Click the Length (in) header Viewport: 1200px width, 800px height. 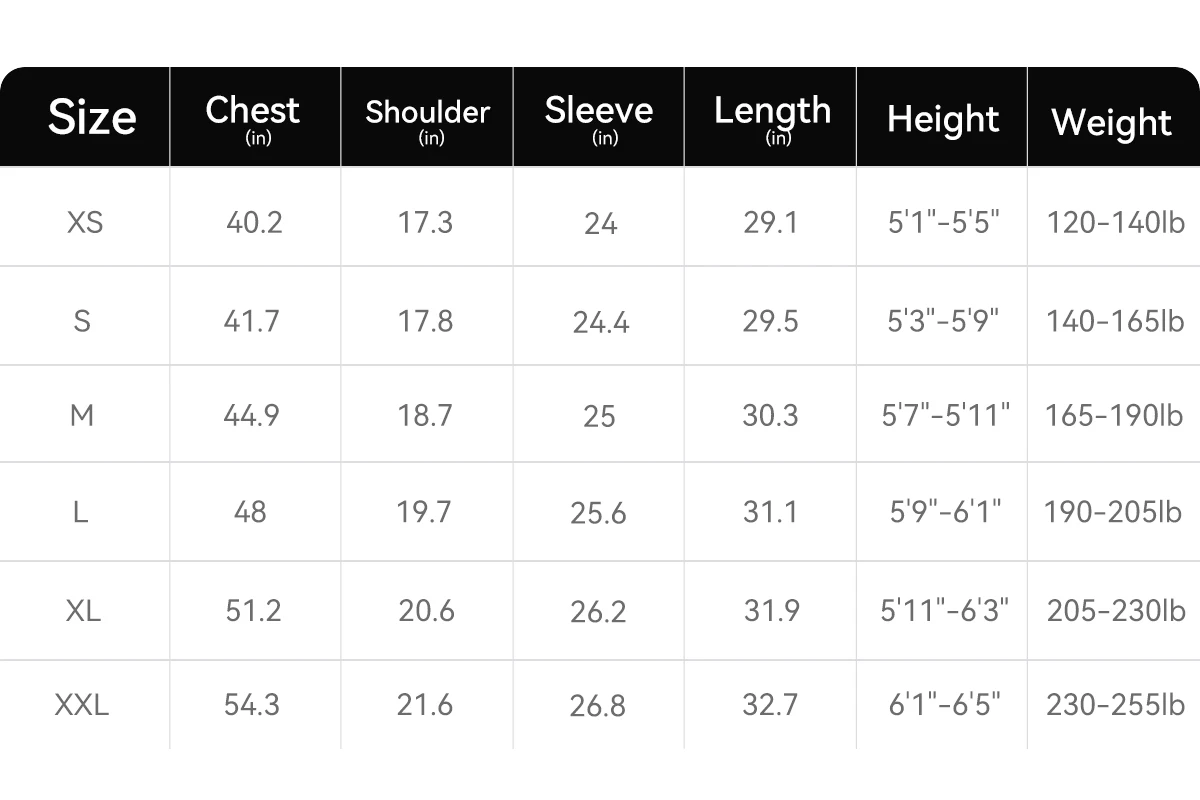(772, 118)
